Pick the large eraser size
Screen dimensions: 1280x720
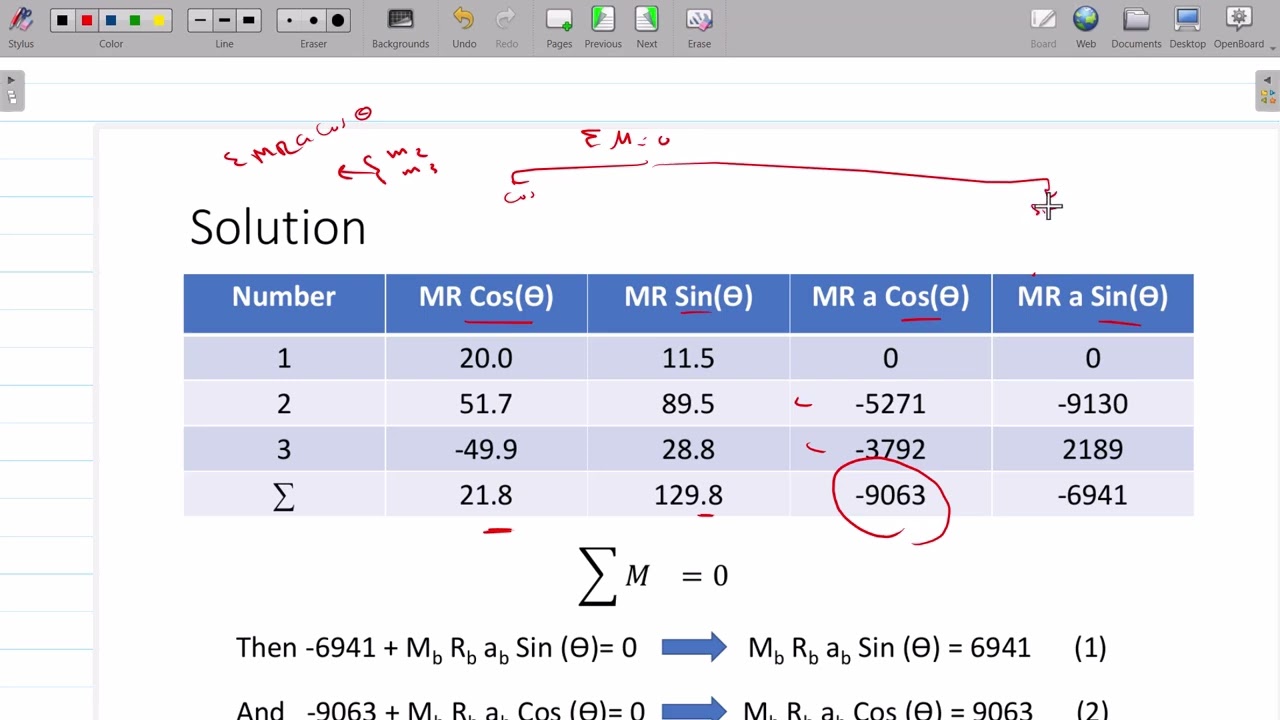[x=338, y=20]
